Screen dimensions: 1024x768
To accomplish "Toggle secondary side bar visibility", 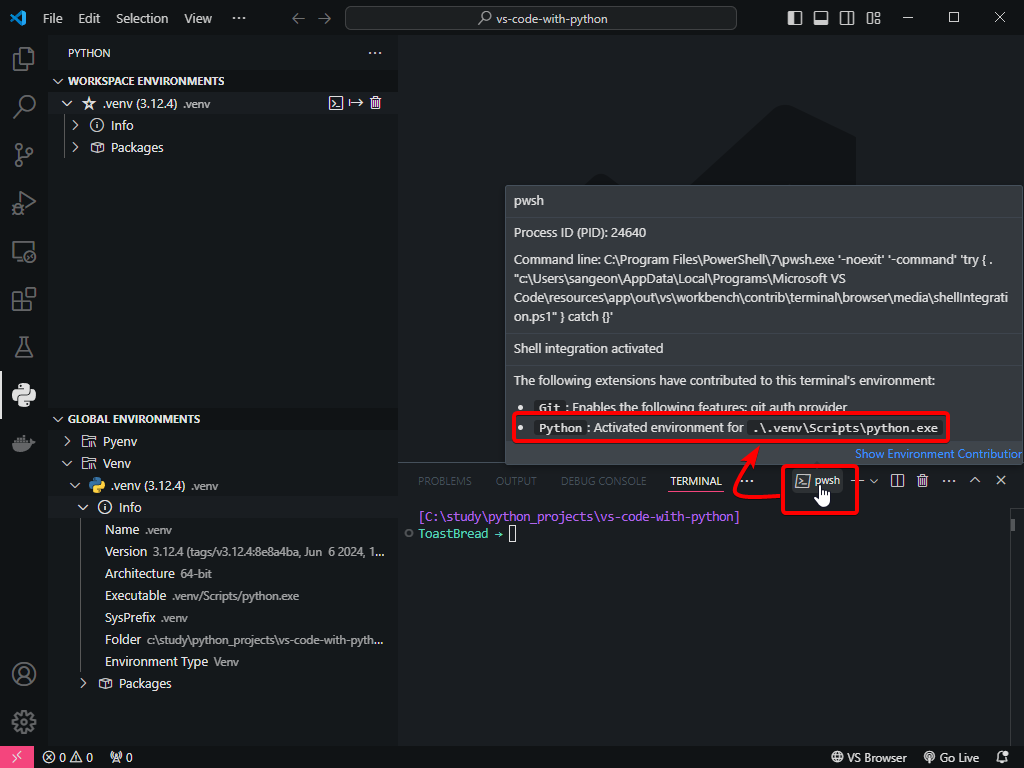I will [x=847, y=18].
